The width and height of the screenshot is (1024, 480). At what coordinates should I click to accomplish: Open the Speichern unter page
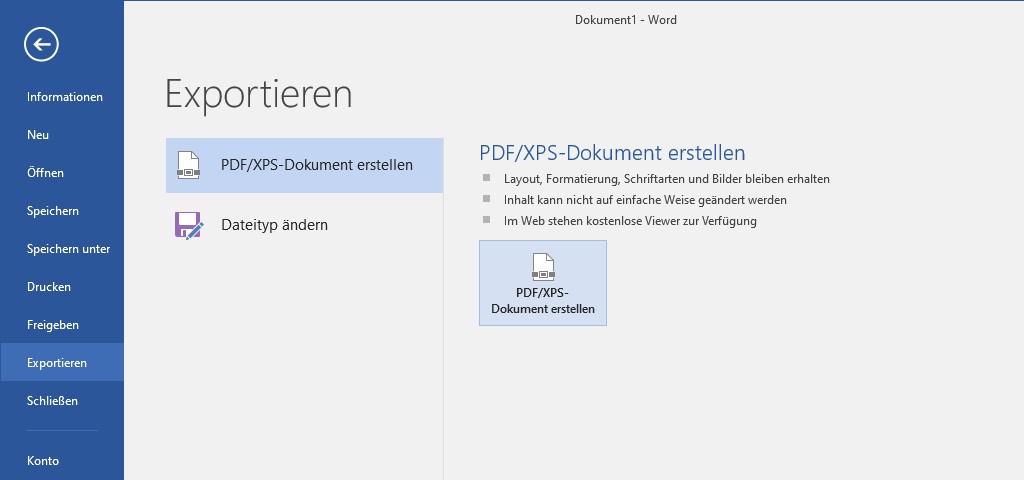[x=68, y=249]
